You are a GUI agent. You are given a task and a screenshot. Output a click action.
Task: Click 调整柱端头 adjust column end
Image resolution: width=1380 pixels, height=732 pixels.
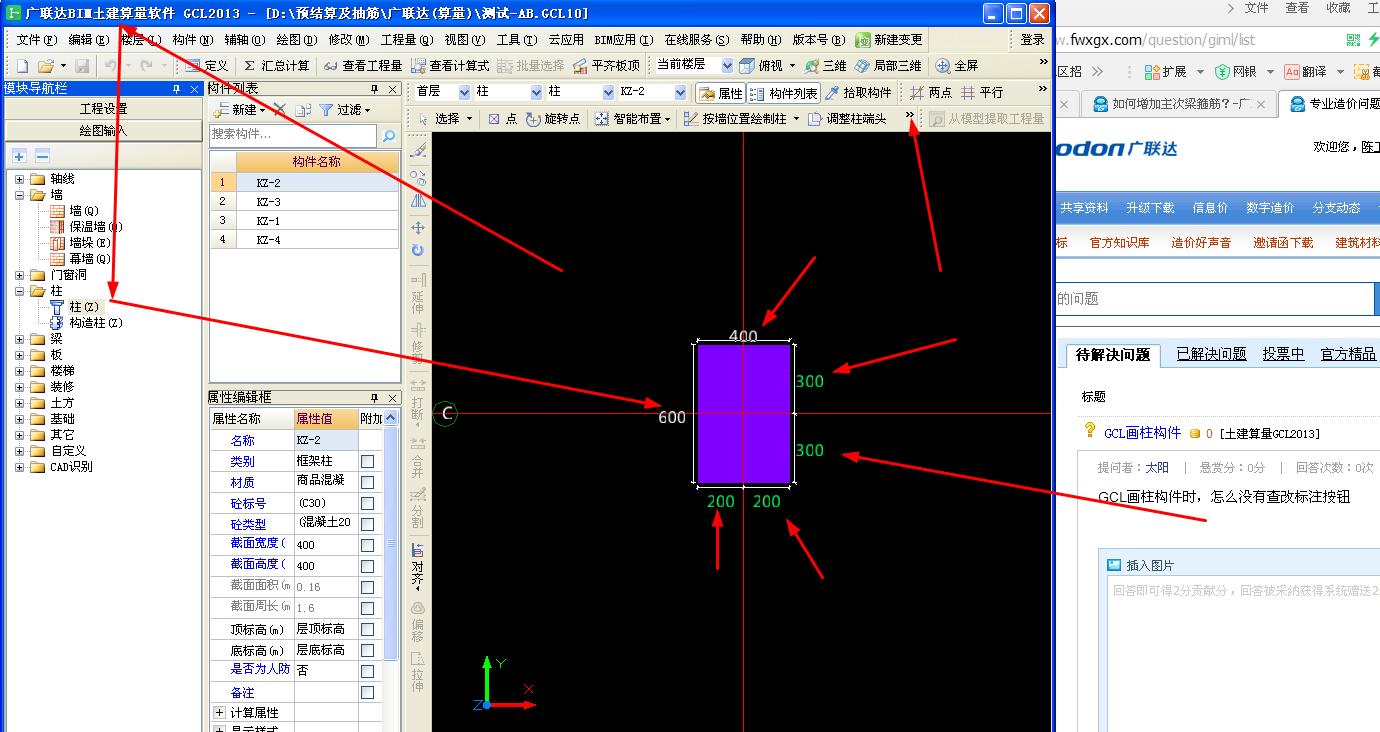tap(847, 118)
